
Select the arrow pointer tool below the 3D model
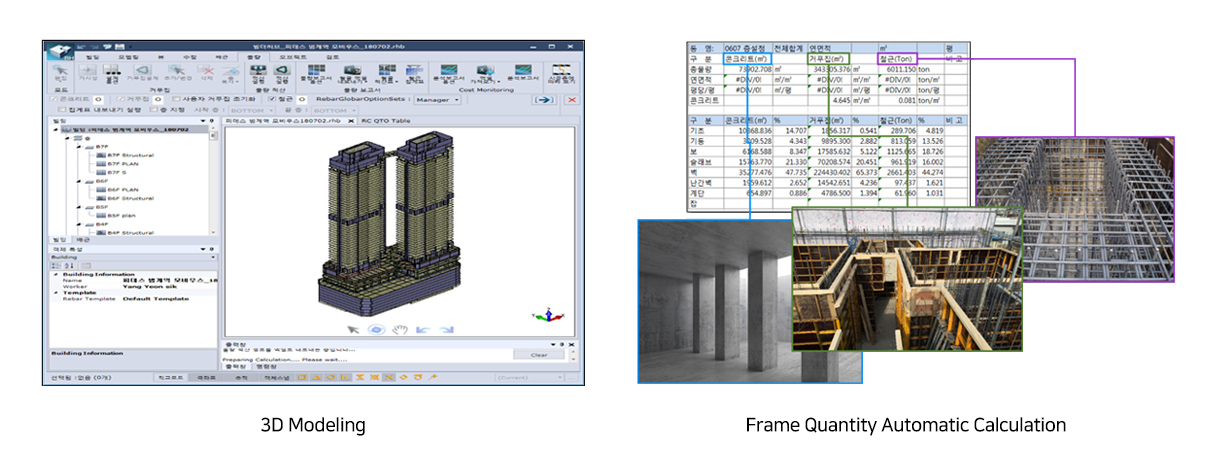352,329
